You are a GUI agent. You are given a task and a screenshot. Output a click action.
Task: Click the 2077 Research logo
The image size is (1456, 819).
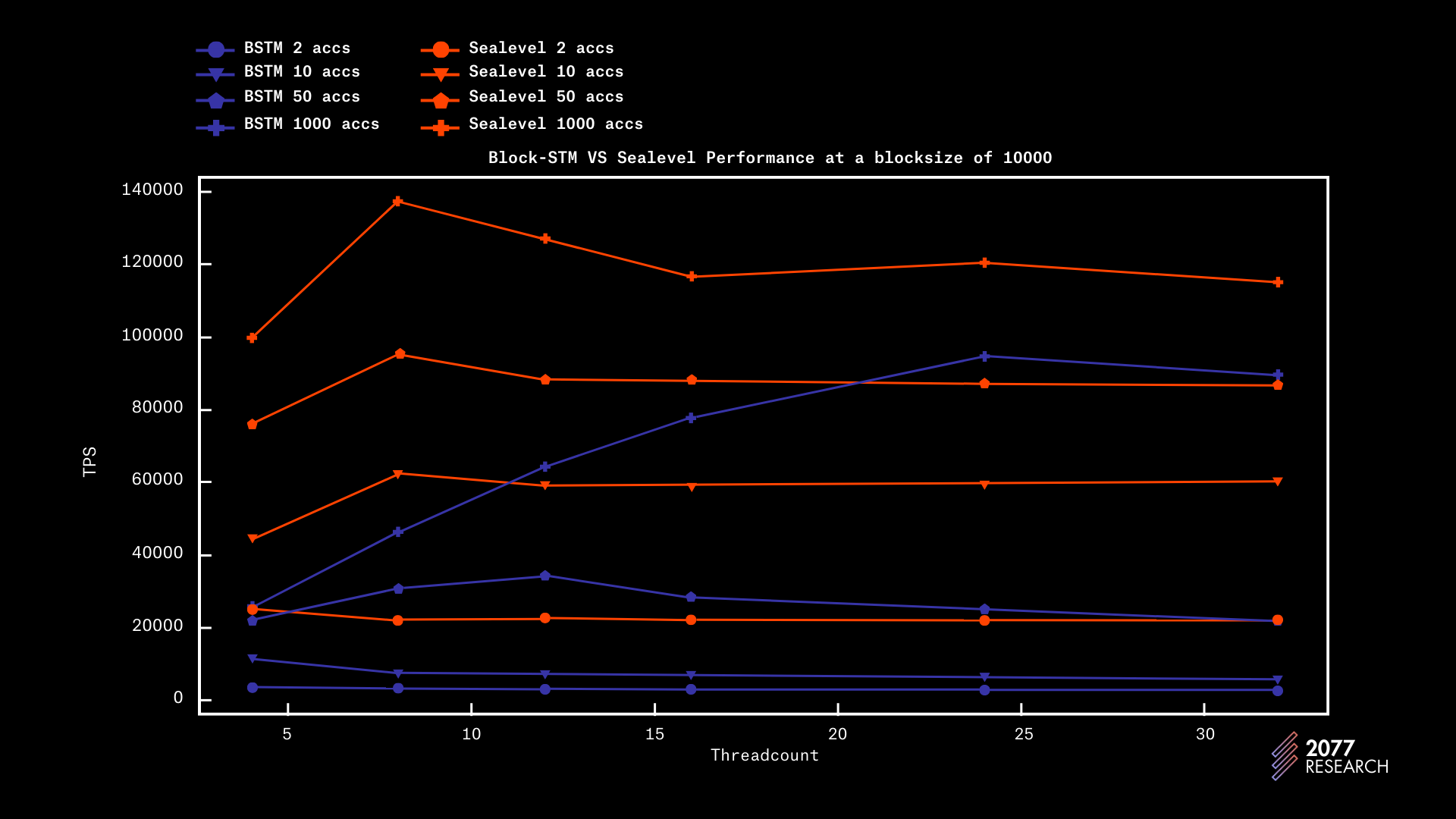[1330, 756]
